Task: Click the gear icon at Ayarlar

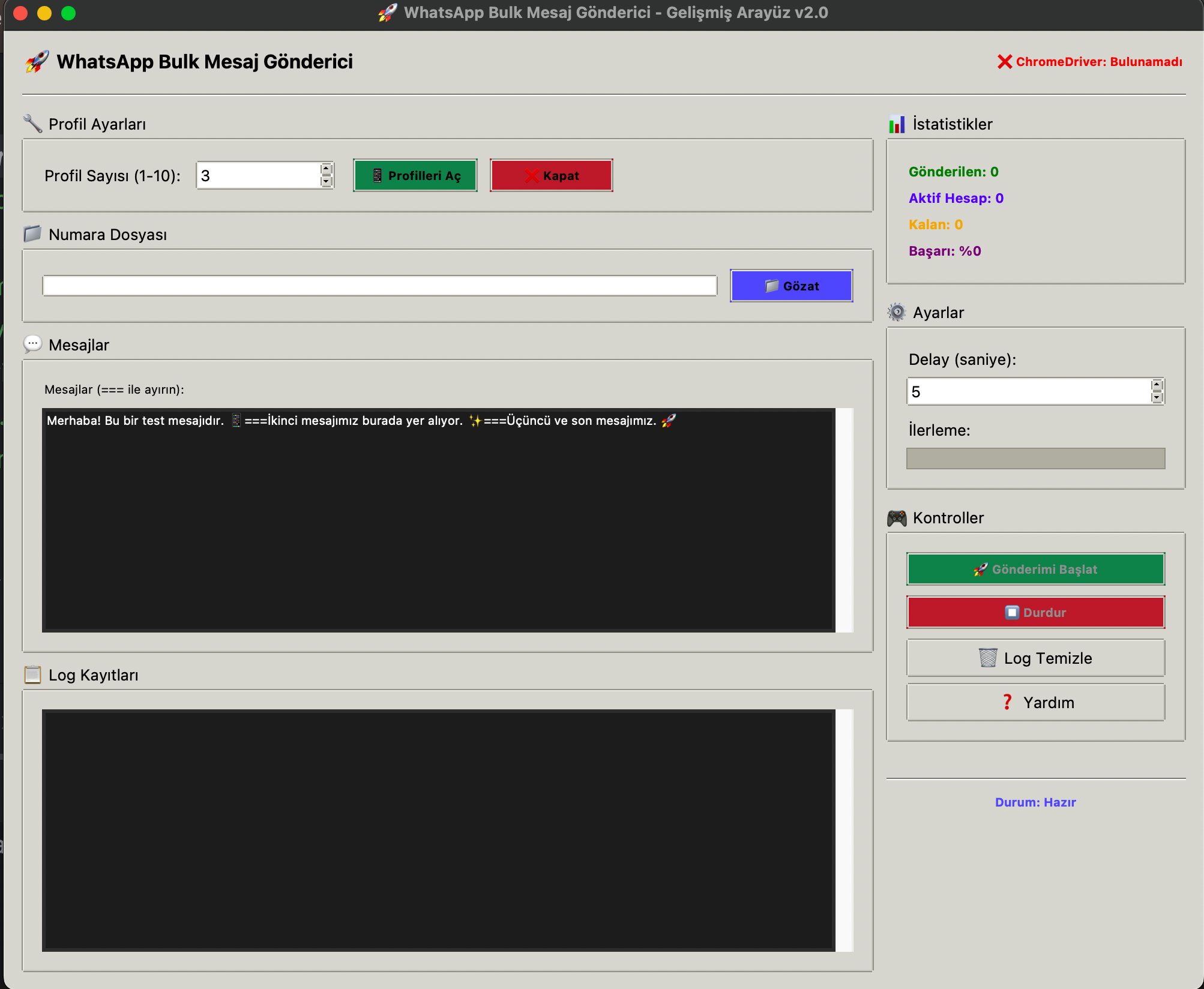Action: tap(897, 312)
